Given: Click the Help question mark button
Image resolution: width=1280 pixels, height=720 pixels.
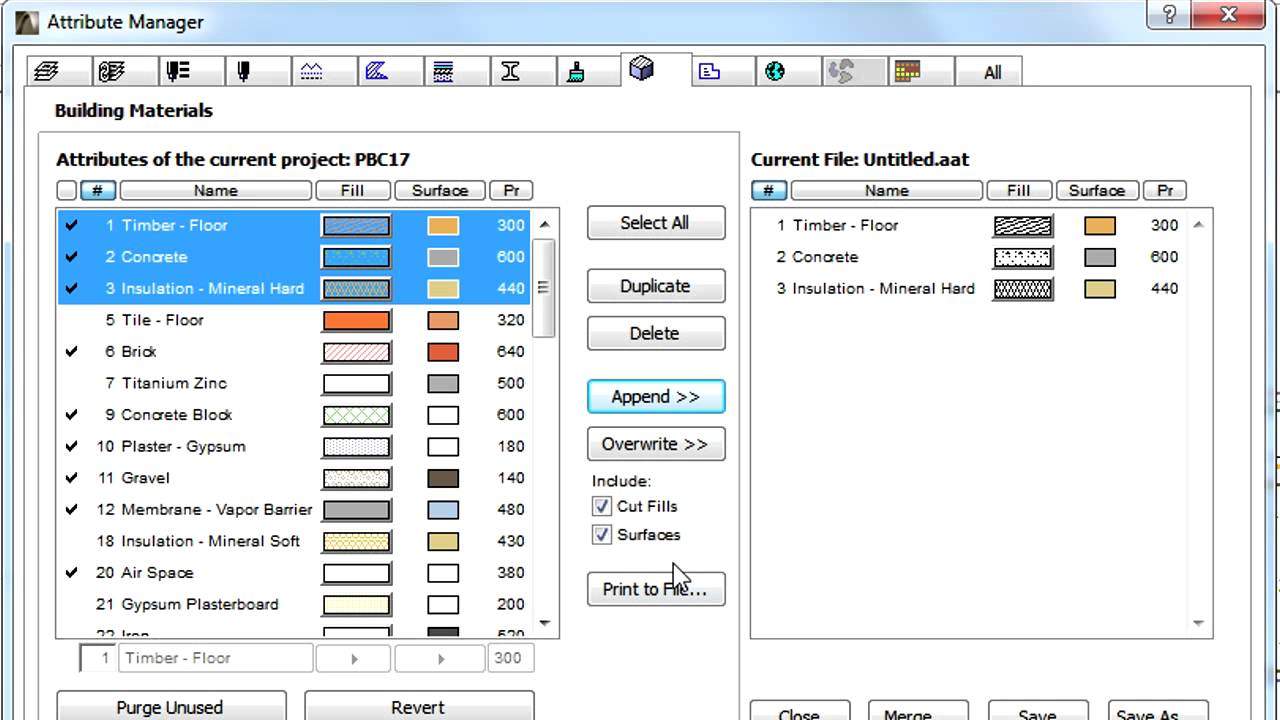Looking at the screenshot, I should coord(1171,14).
